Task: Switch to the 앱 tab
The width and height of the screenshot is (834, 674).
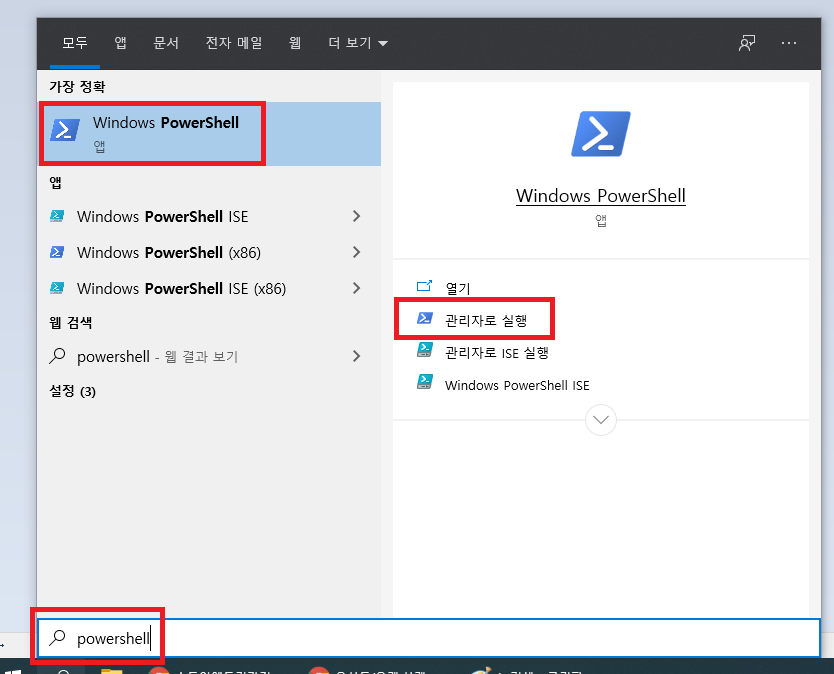Action: [x=121, y=43]
